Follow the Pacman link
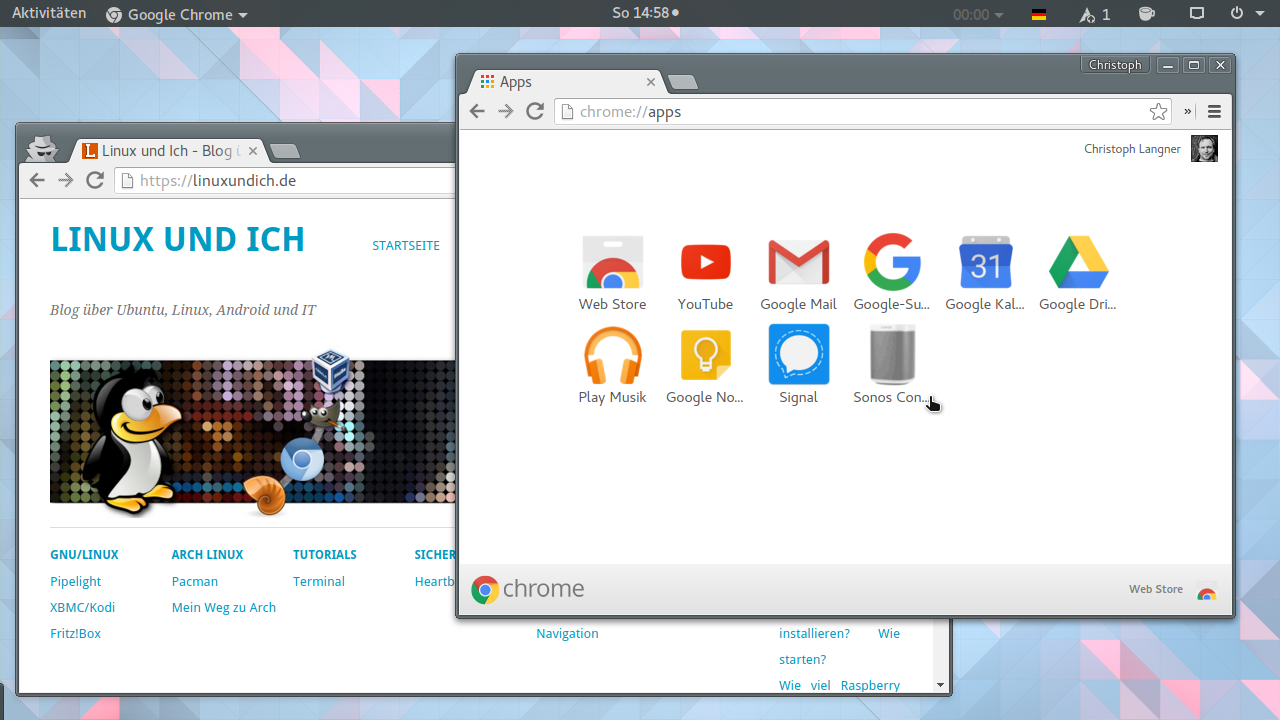The width and height of the screenshot is (1280, 720). click(195, 581)
